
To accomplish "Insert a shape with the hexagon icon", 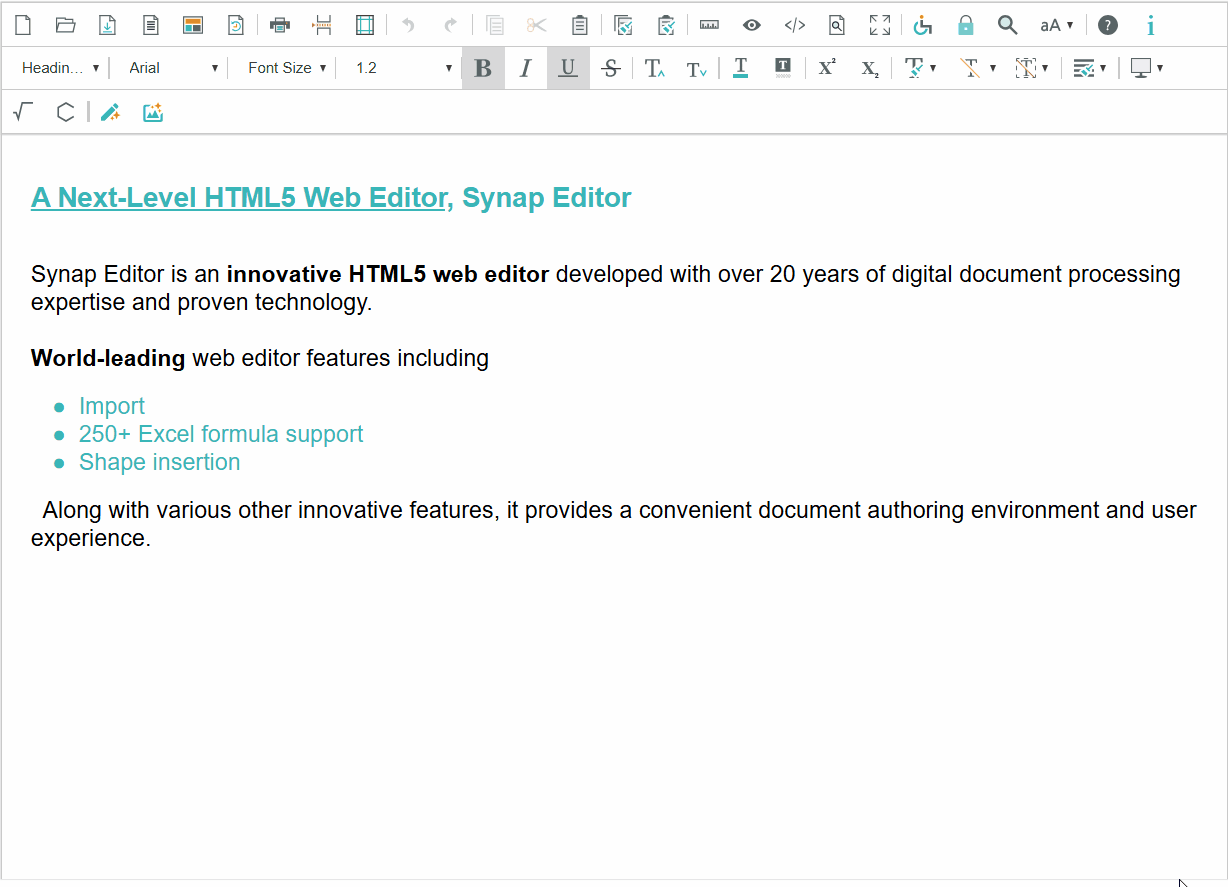I will 65,112.
